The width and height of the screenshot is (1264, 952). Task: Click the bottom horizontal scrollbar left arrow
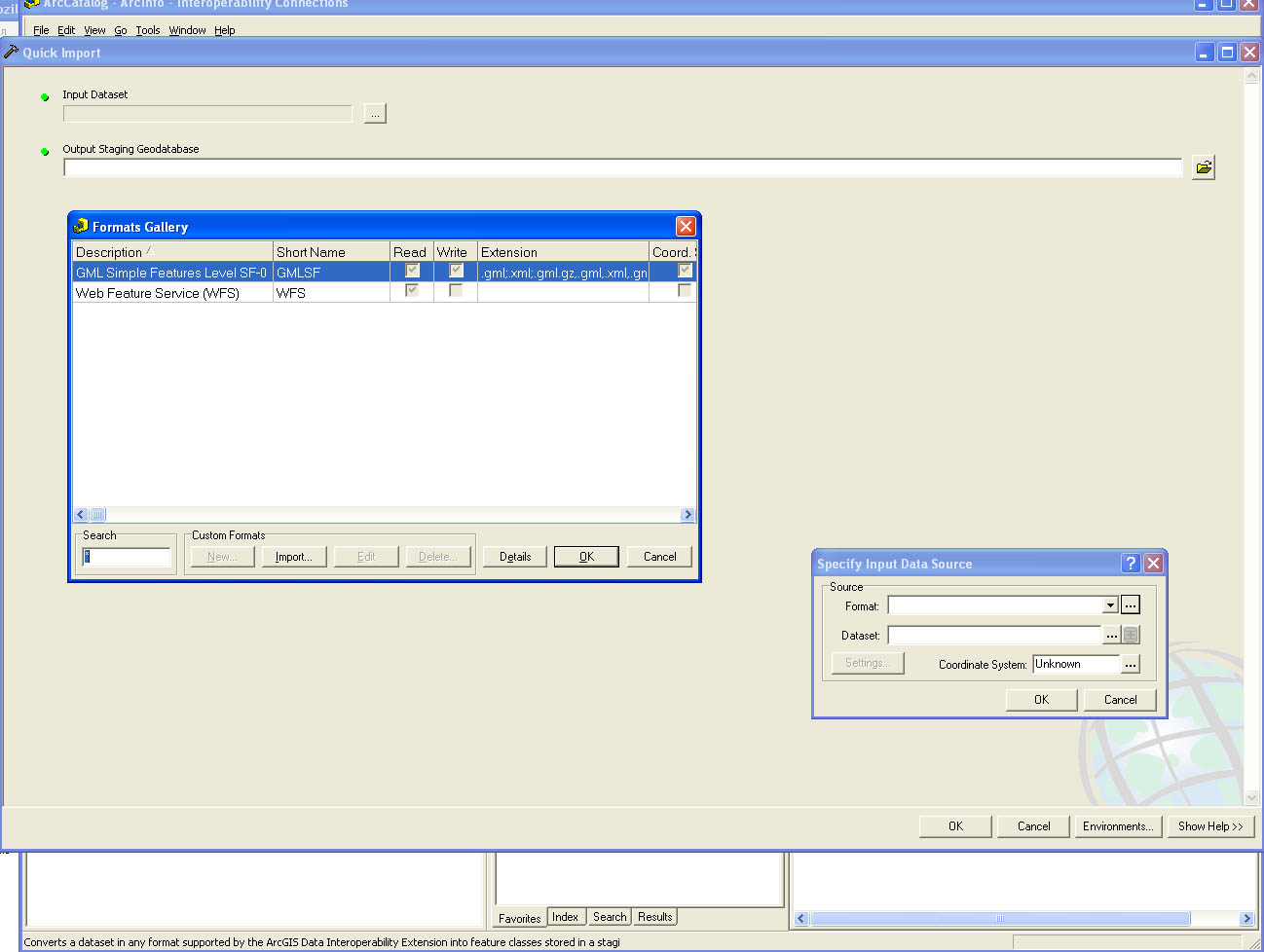click(x=801, y=918)
